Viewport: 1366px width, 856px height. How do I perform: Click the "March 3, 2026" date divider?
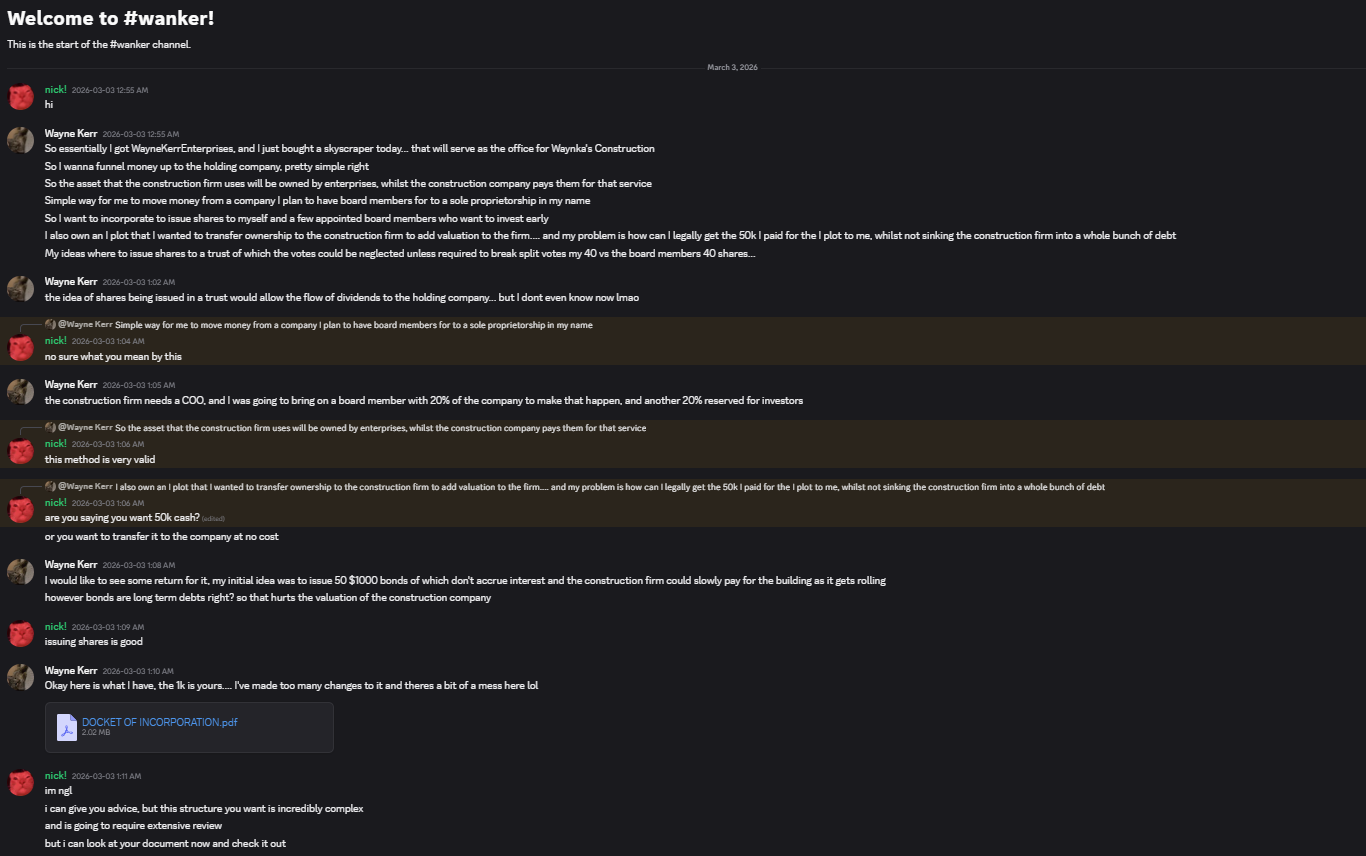[732, 67]
